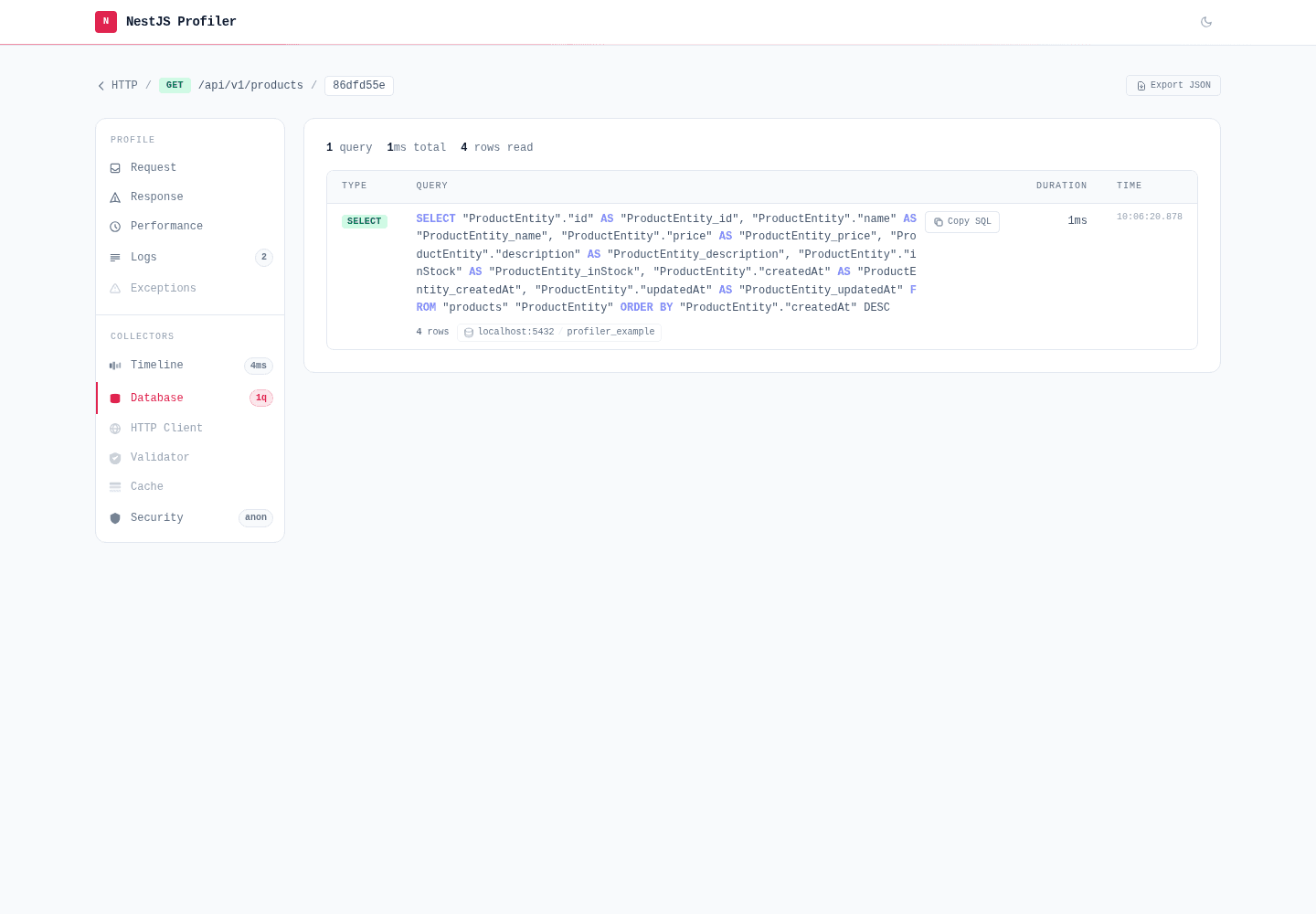Screen dimensions: 1316x914
Task: Click the Logs lines icon
Action: click(x=115, y=258)
